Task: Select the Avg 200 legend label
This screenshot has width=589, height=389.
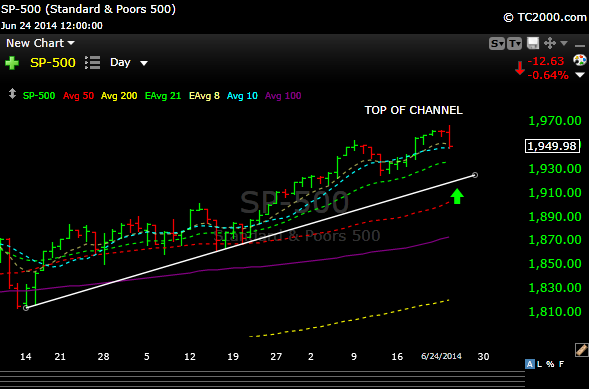Action: click(x=119, y=96)
